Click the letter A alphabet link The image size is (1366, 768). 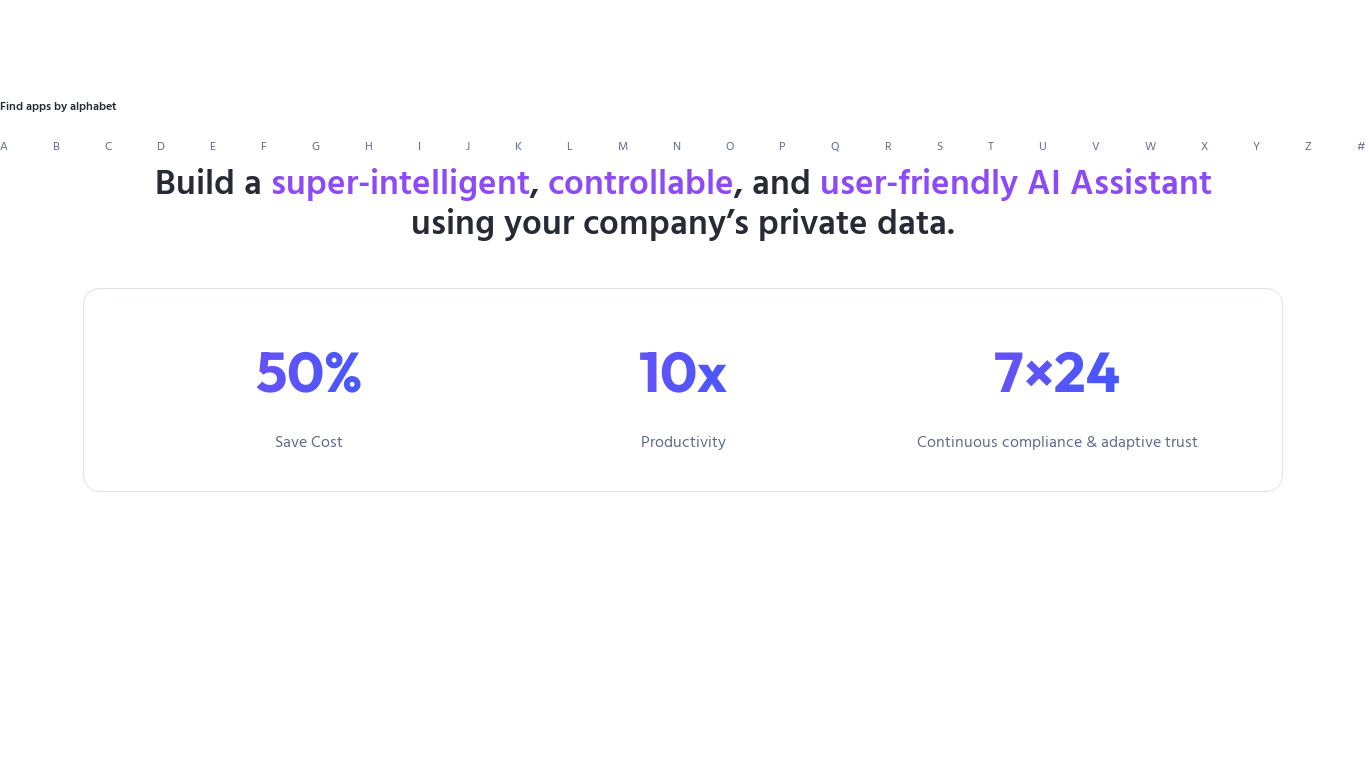pos(4,146)
